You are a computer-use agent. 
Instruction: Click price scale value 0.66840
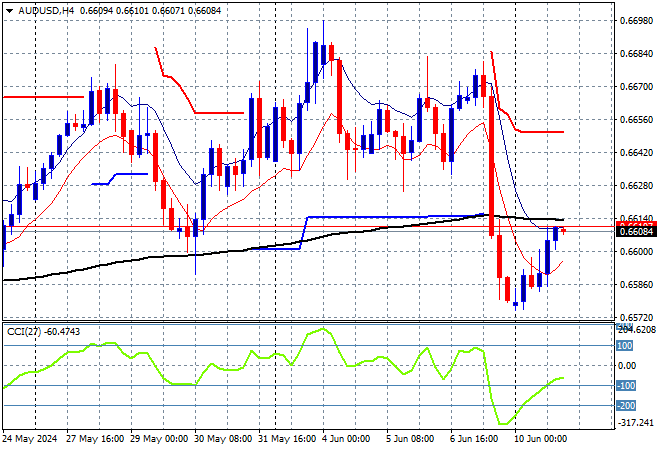pos(636,53)
